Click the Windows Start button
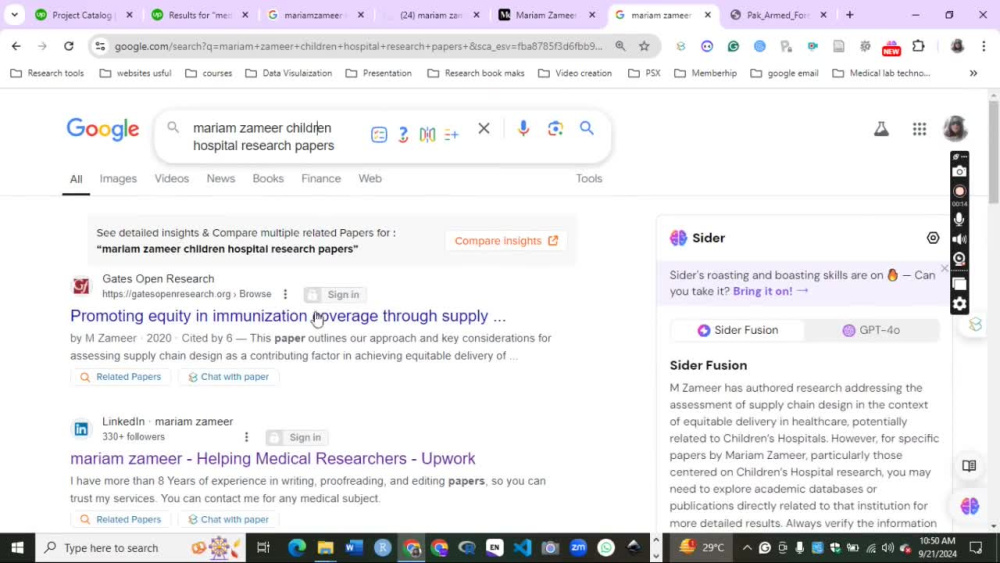The image size is (1000, 563). [x=17, y=548]
